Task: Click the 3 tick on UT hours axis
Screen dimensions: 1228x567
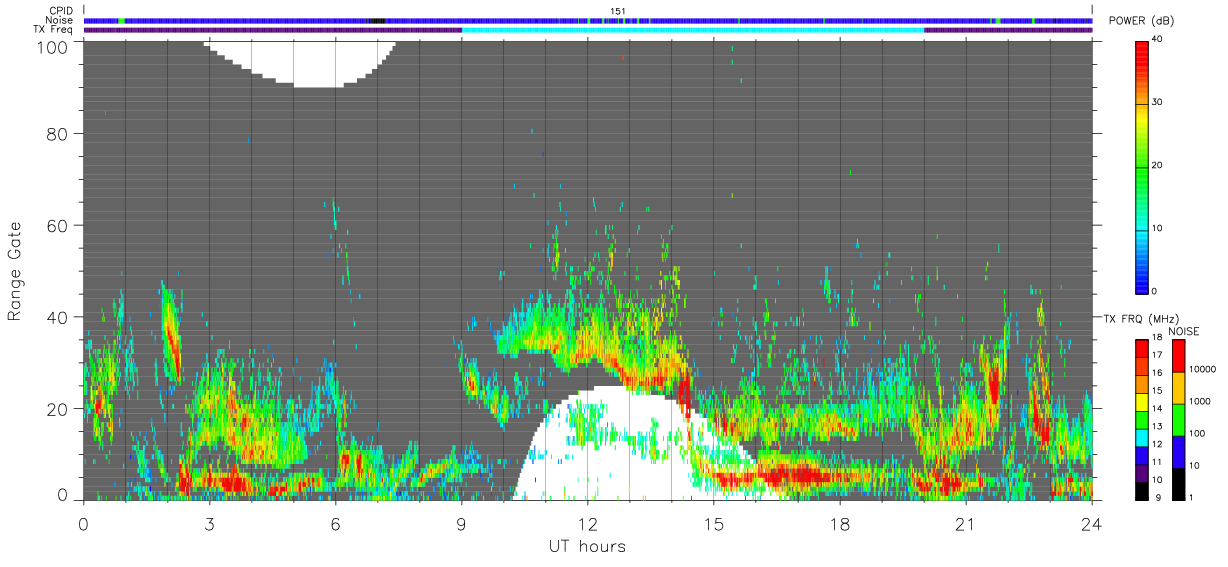Action: click(209, 524)
